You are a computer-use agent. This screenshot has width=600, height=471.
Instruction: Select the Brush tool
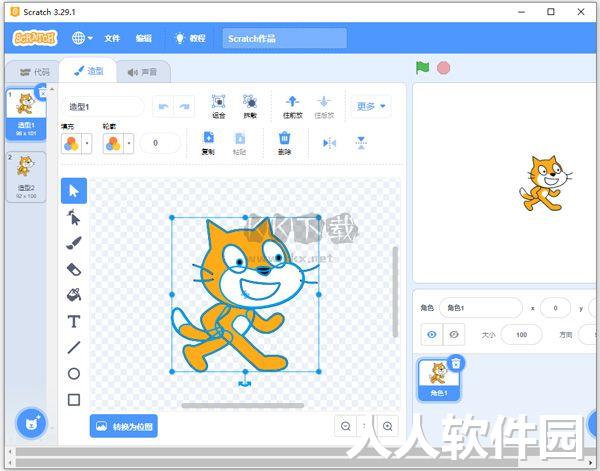pos(74,243)
